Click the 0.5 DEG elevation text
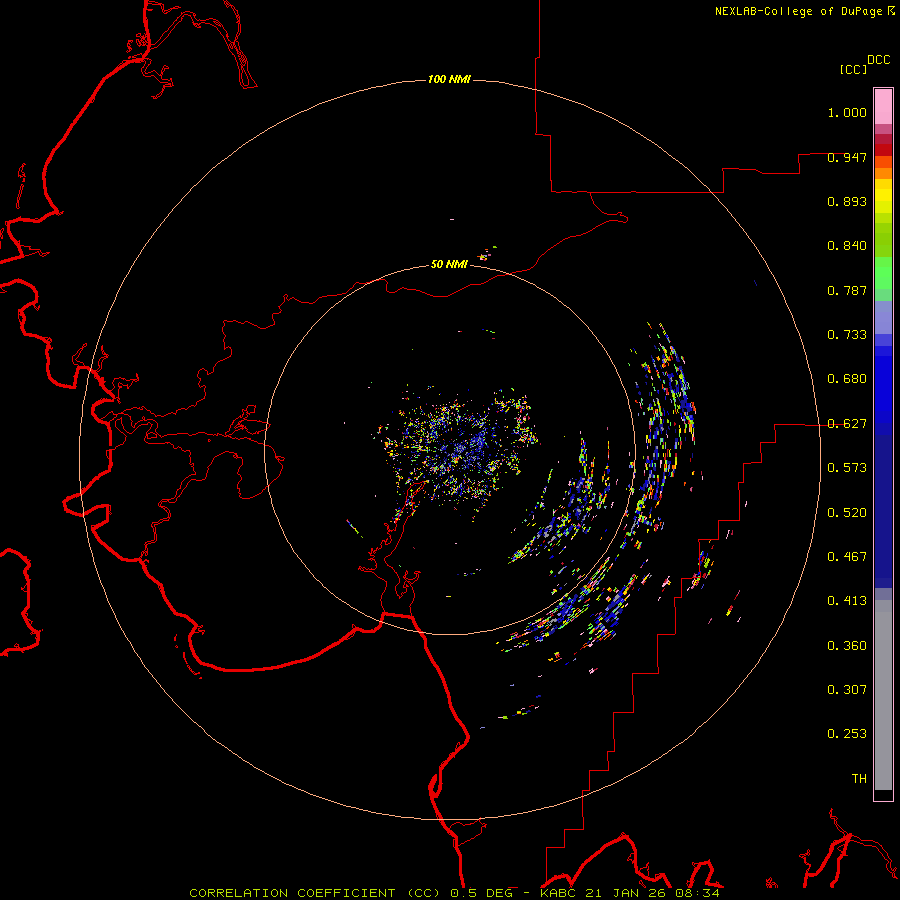Screen dimensions: 900x900 pos(482,893)
